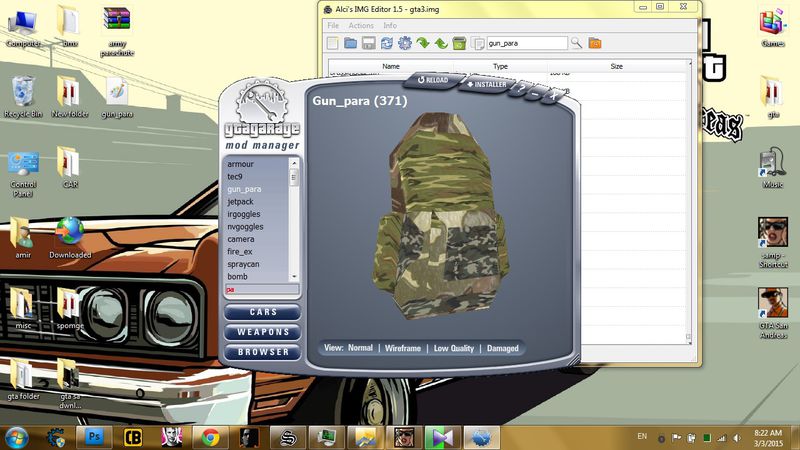Click the Music desktop shortcut
800x450 pixels.
click(x=772, y=168)
